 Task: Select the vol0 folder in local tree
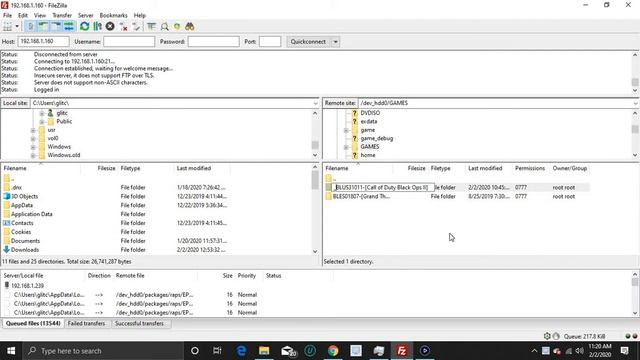coord(53,138)
